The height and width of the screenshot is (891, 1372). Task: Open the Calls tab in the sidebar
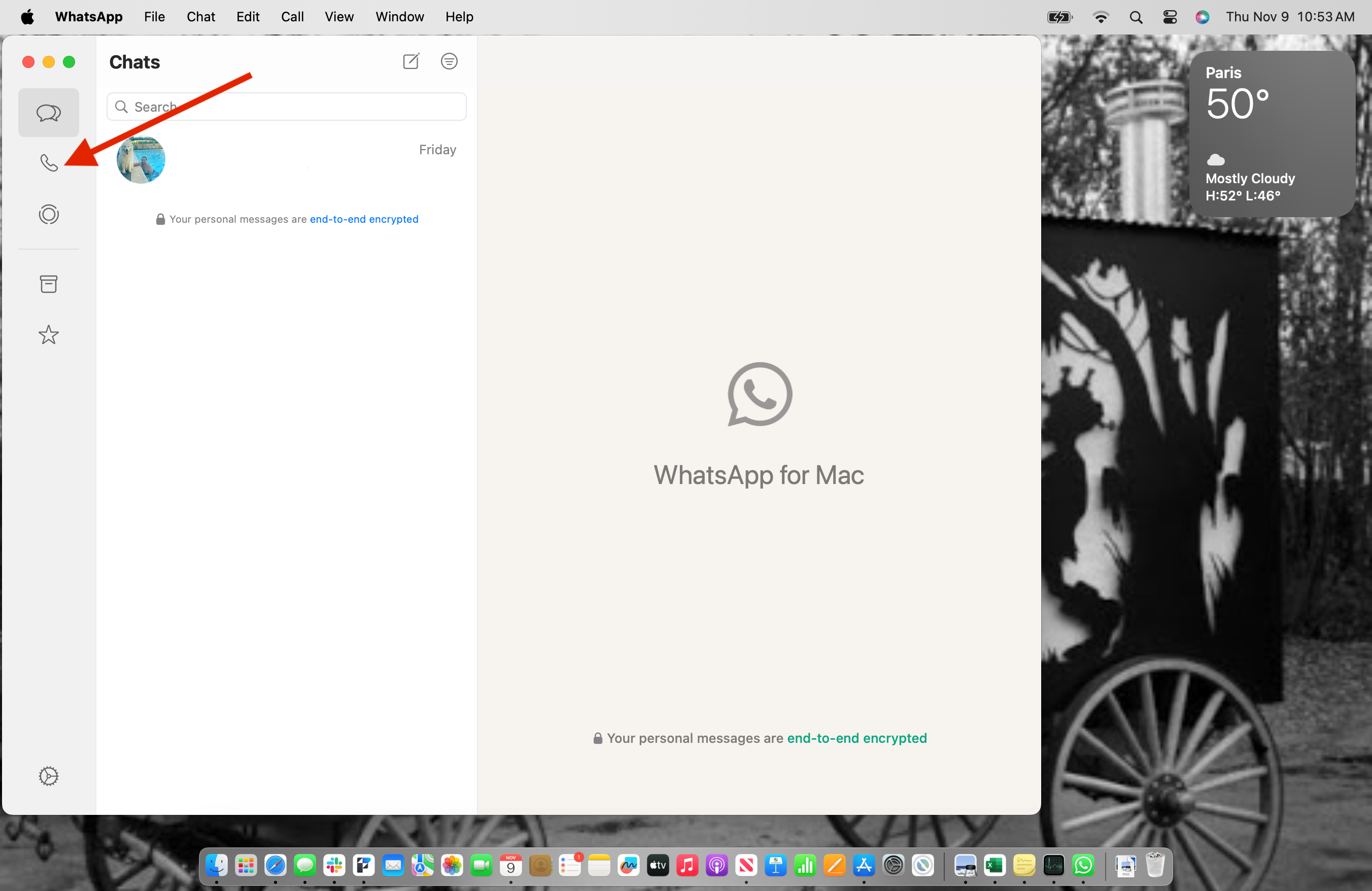click(x=48, y=163)
